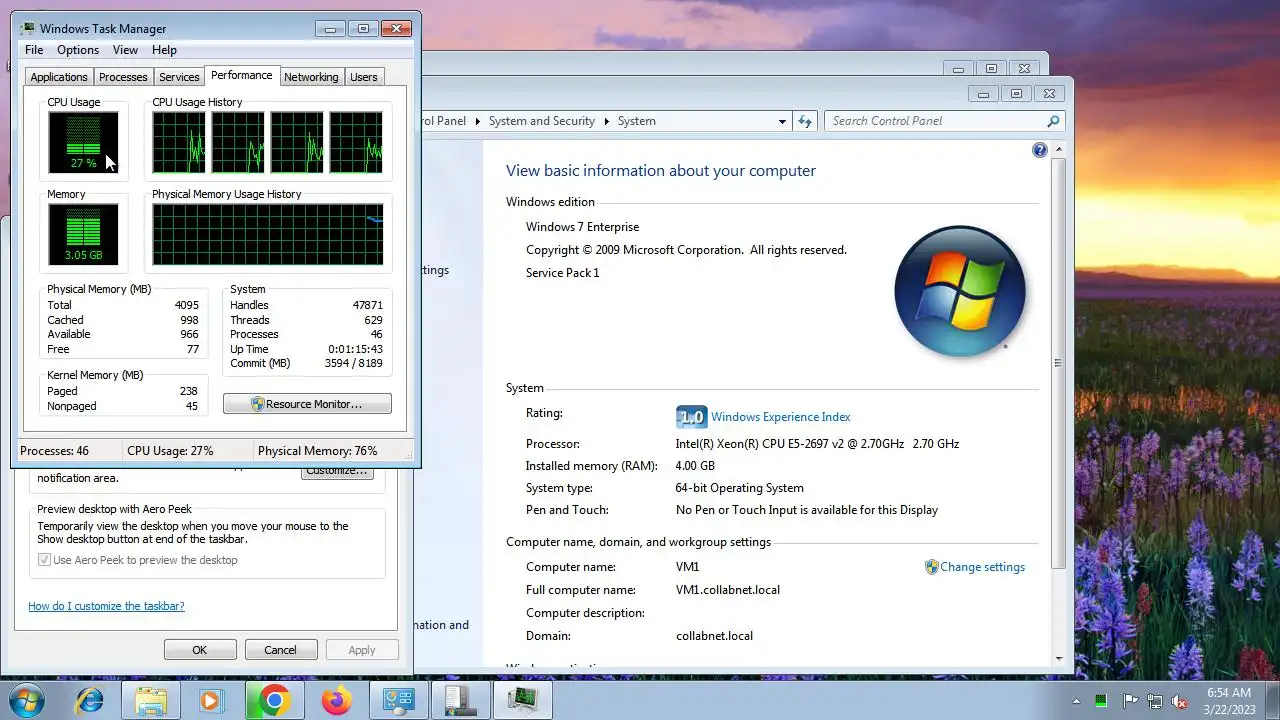Click the Windows Experience Index rating badge

[691, 417]
